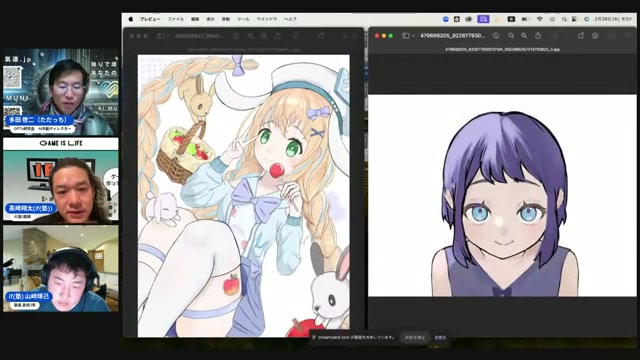This screenshot has width=640, height=360.
Task: Close the right Preview window
Action: [x=377, y=36]
